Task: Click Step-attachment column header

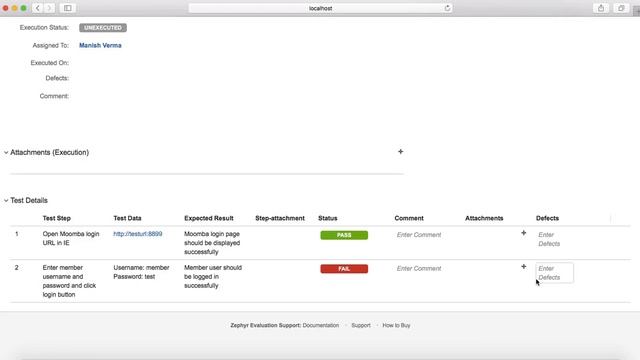Action: [x=280, y=218]
